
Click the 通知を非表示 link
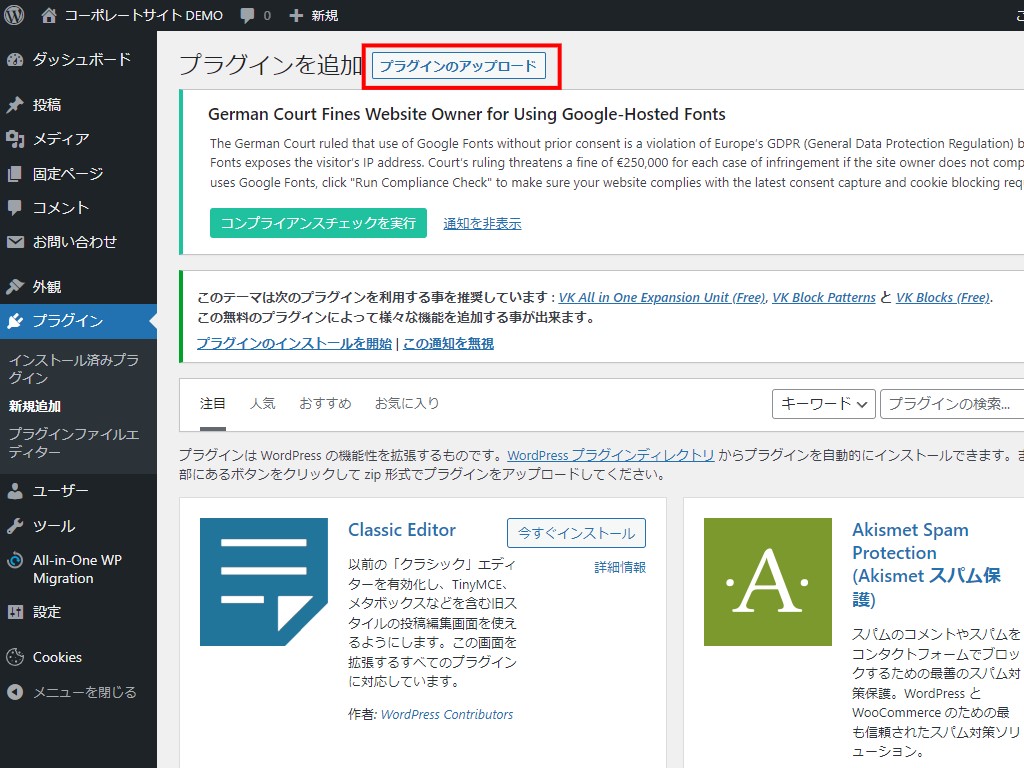coord(482,223)
